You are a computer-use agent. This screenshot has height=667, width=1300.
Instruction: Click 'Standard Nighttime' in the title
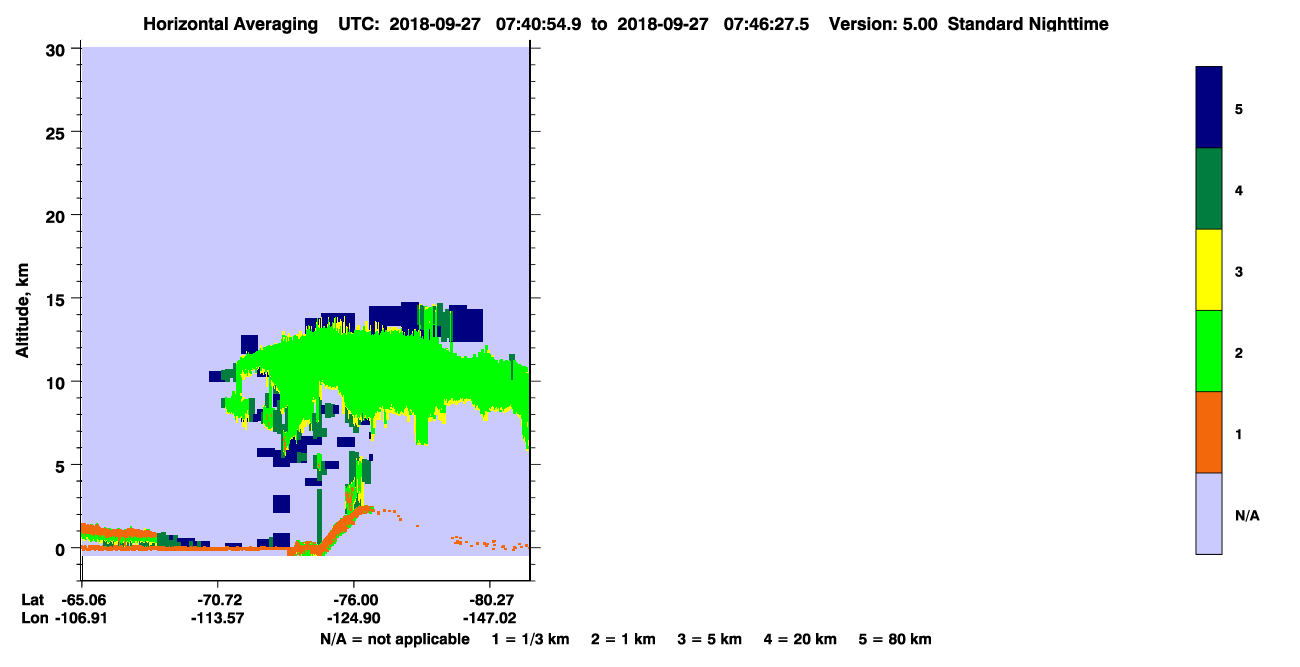1028,24
